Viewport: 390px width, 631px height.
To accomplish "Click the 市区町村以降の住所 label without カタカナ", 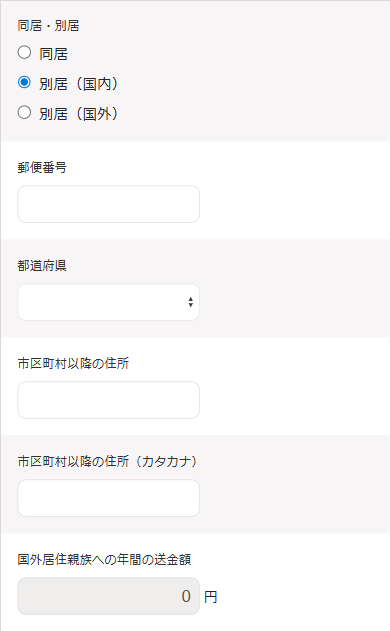I will pos(73,363).
